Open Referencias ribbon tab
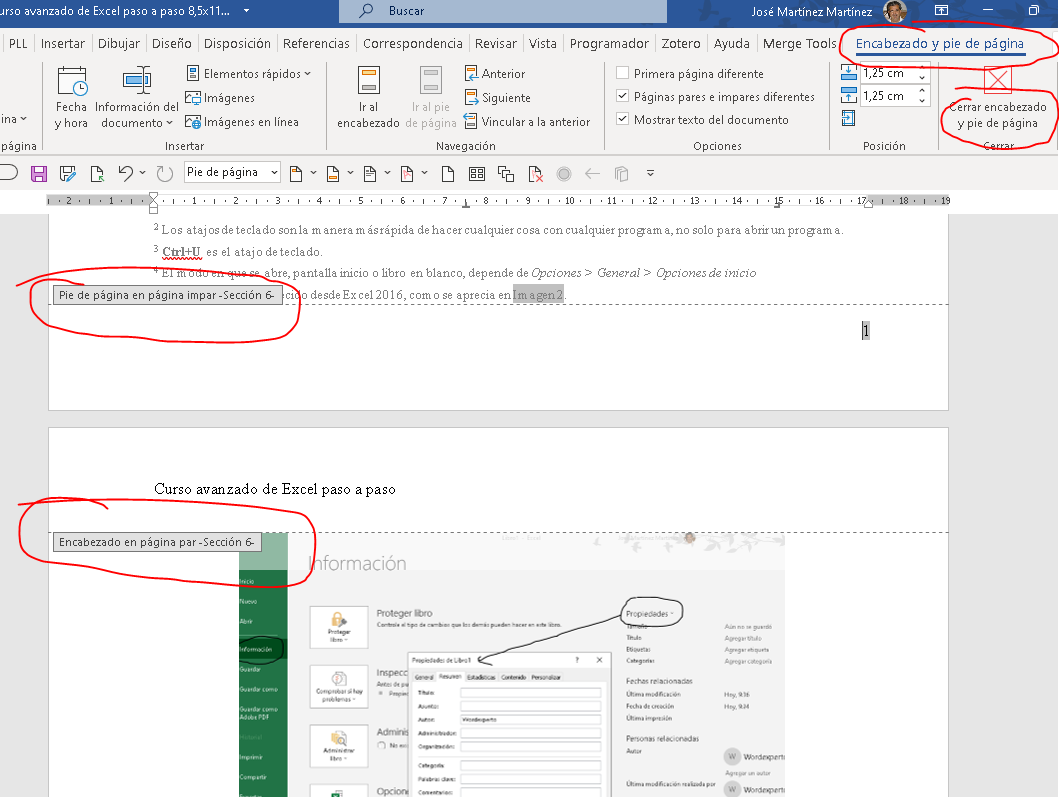This screenshot has width=1059, height=797. (x=316, y=44)
